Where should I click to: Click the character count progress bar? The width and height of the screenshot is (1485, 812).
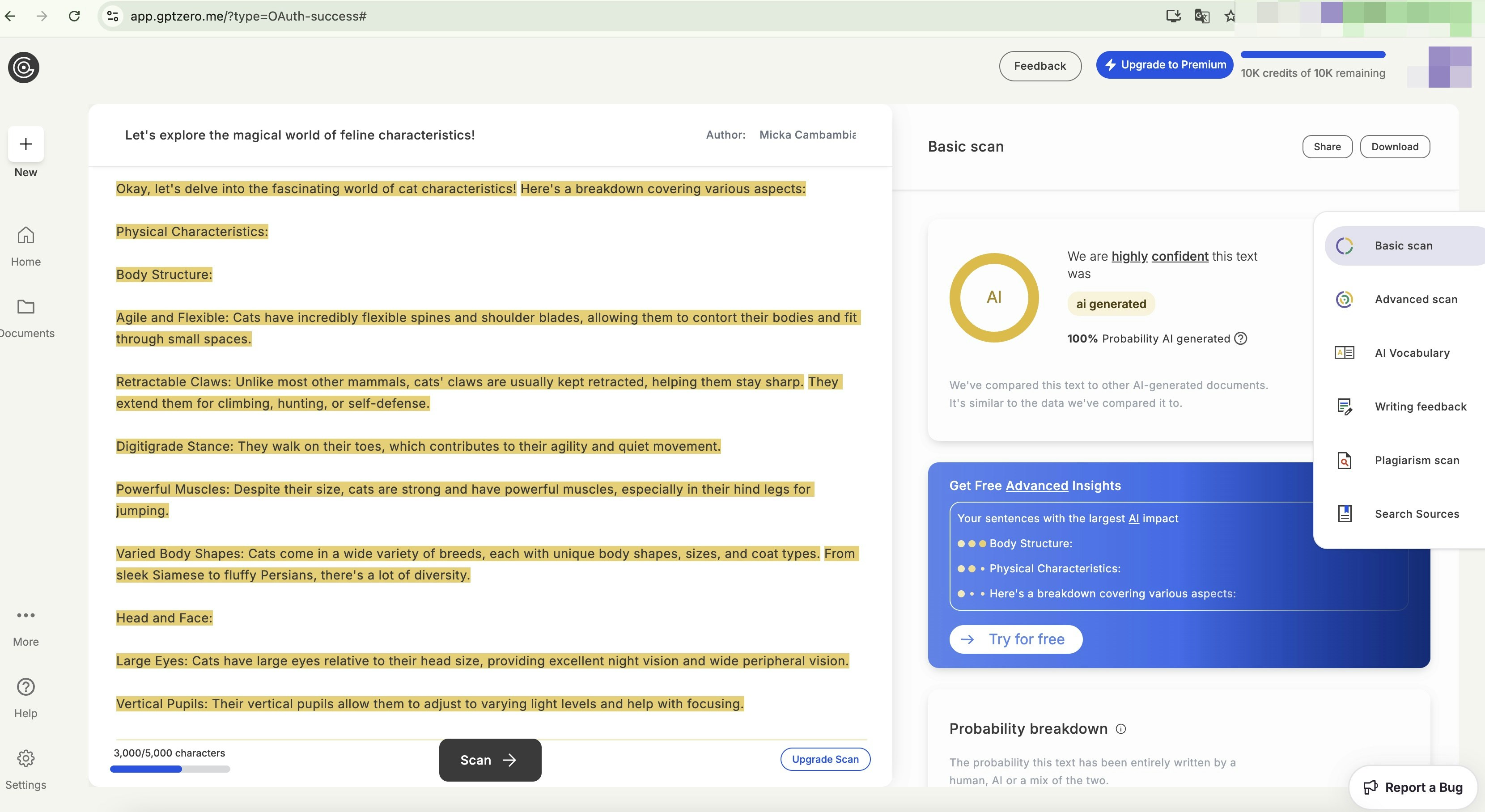point(170,769)
